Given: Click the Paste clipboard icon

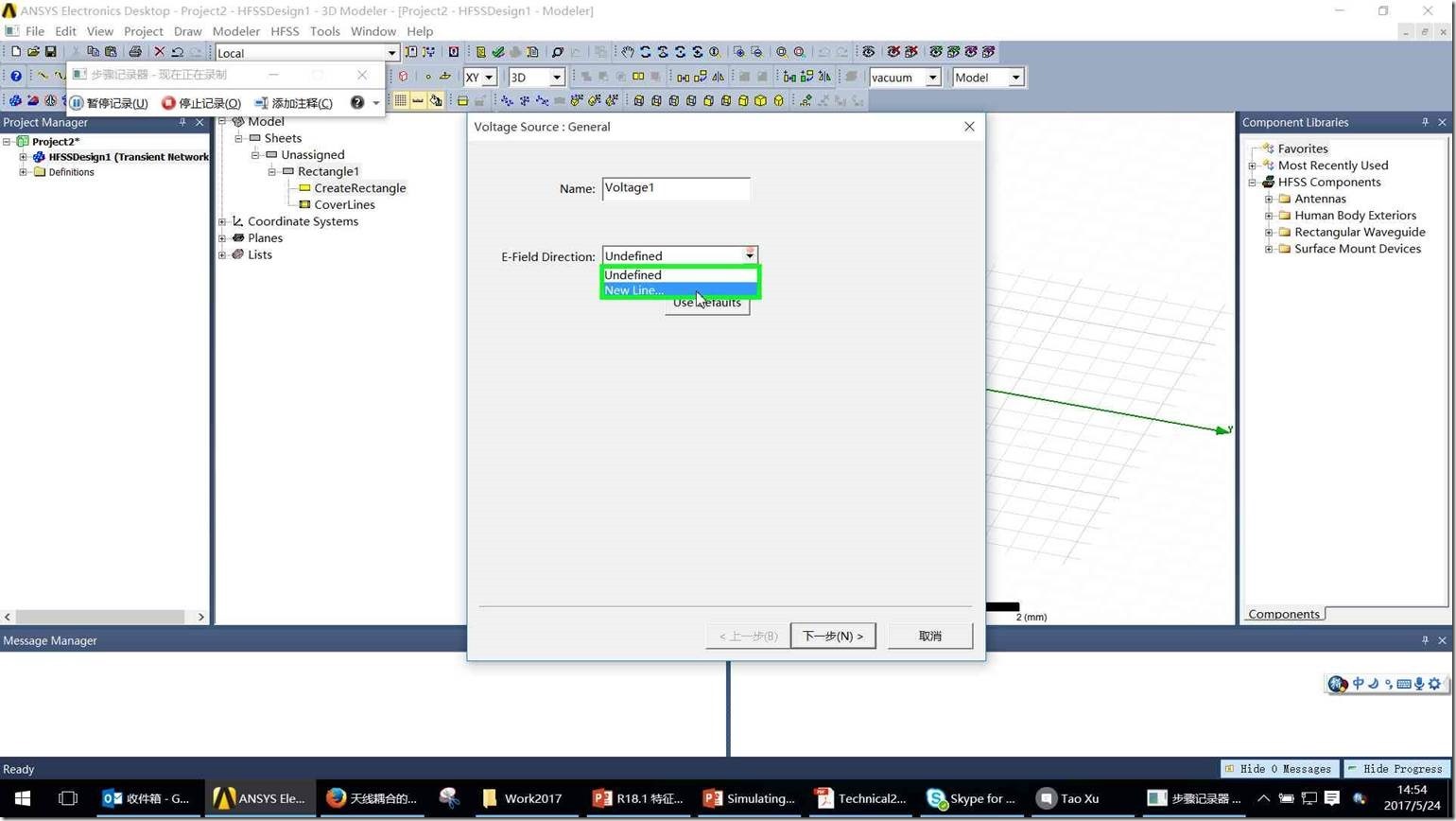Looking at the screenshot, I should pos(111,52).
